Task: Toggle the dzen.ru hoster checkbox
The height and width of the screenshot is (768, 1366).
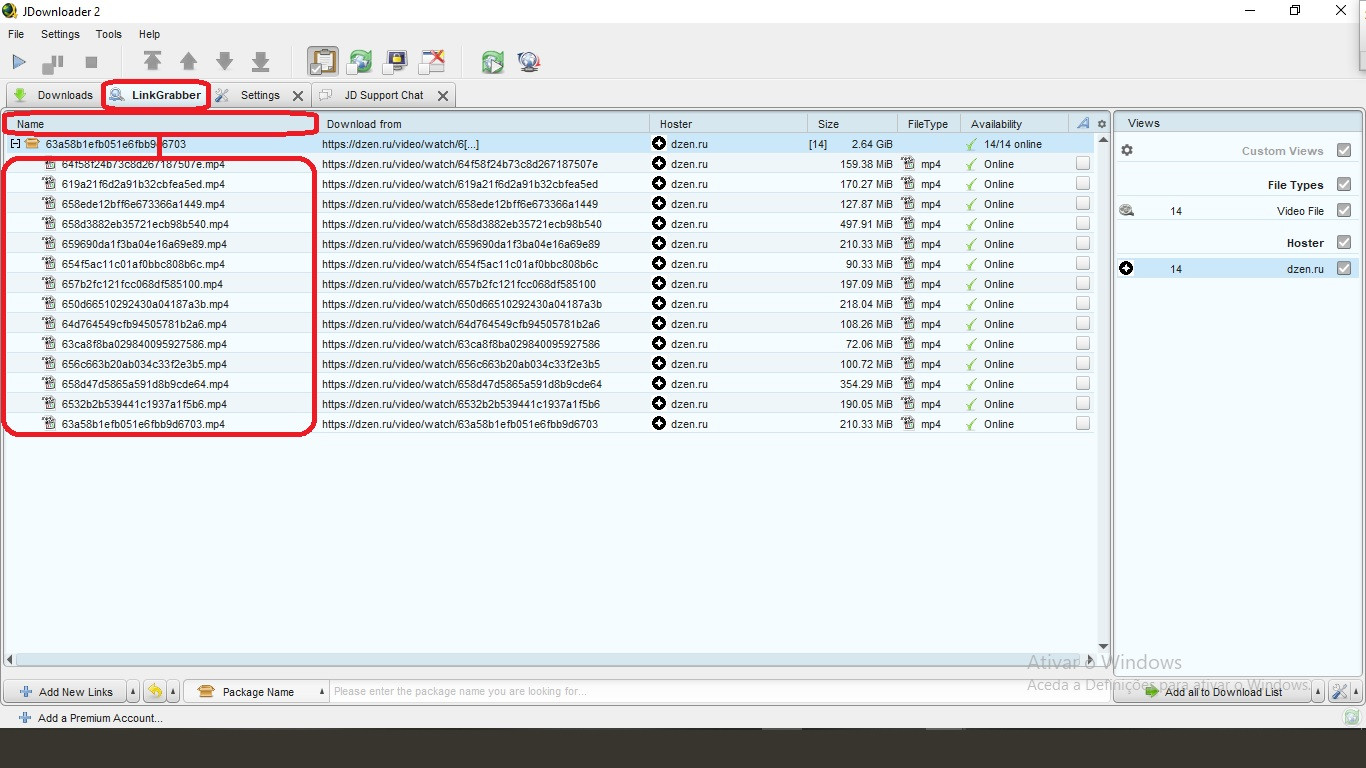Action: (x=1344, y=269)
